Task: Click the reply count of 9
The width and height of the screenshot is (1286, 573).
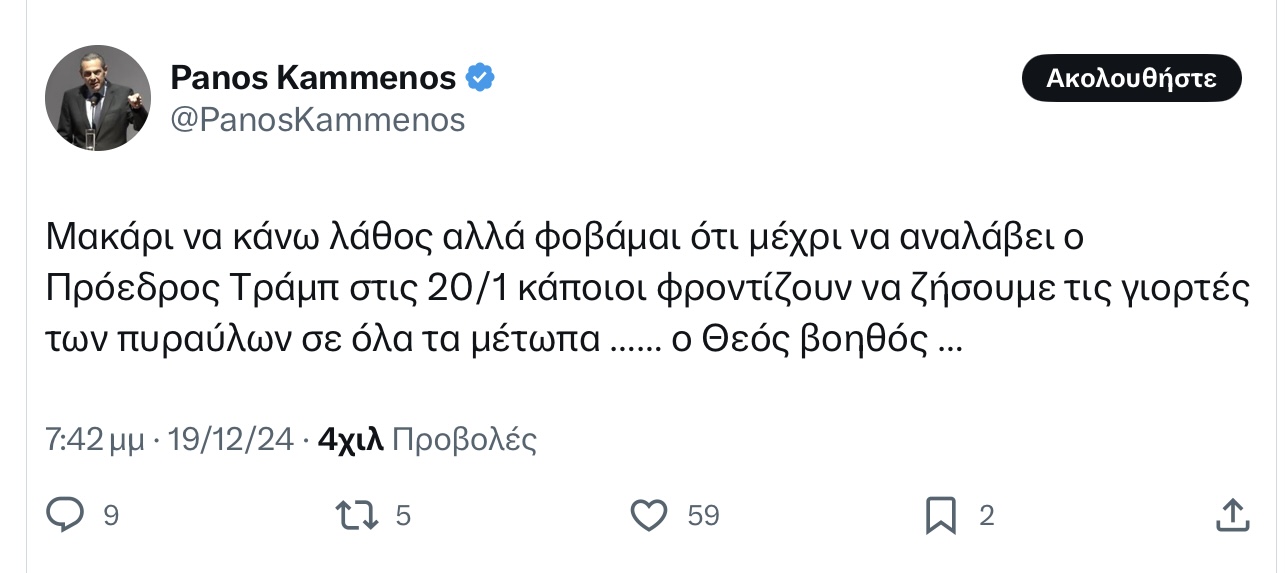Action: coord(111,516)
